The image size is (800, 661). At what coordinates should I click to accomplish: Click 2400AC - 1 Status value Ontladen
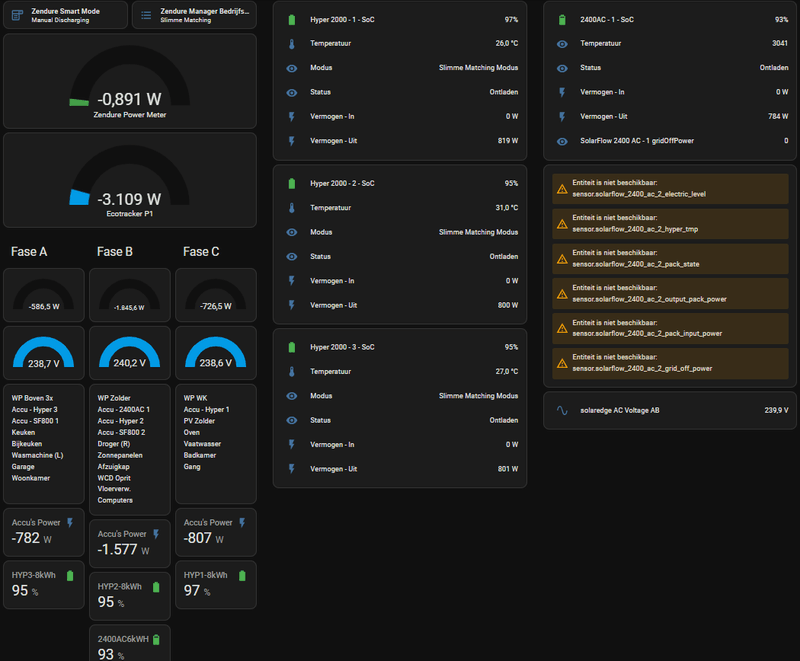tap(773, 67)
